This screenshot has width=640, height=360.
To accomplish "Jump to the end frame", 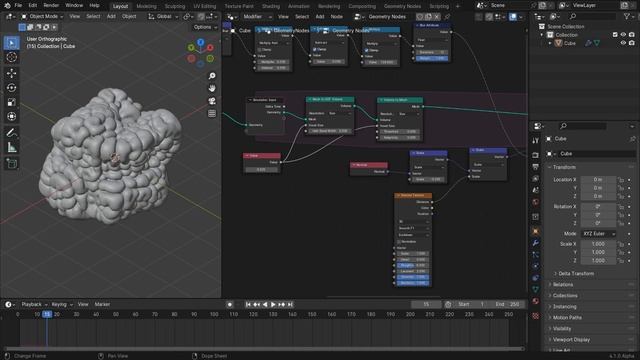I will [290, 304].
